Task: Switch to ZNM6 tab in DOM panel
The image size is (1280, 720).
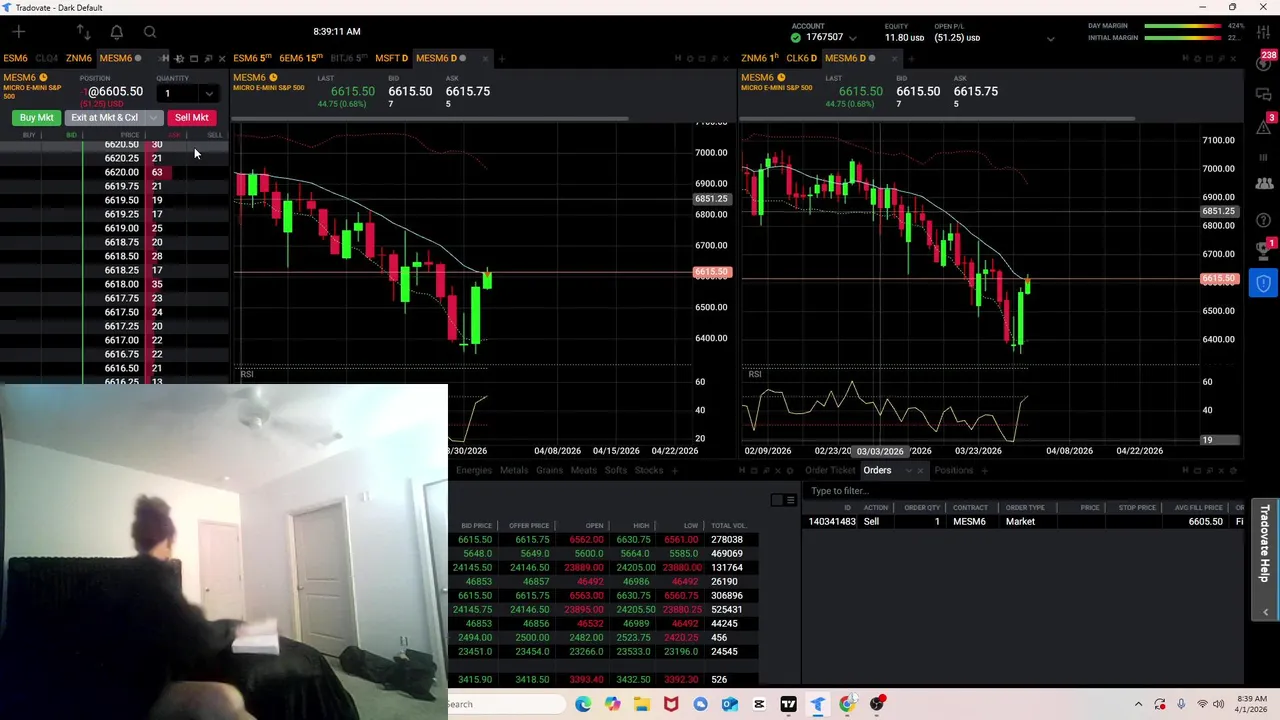Action: pos(78,58)
